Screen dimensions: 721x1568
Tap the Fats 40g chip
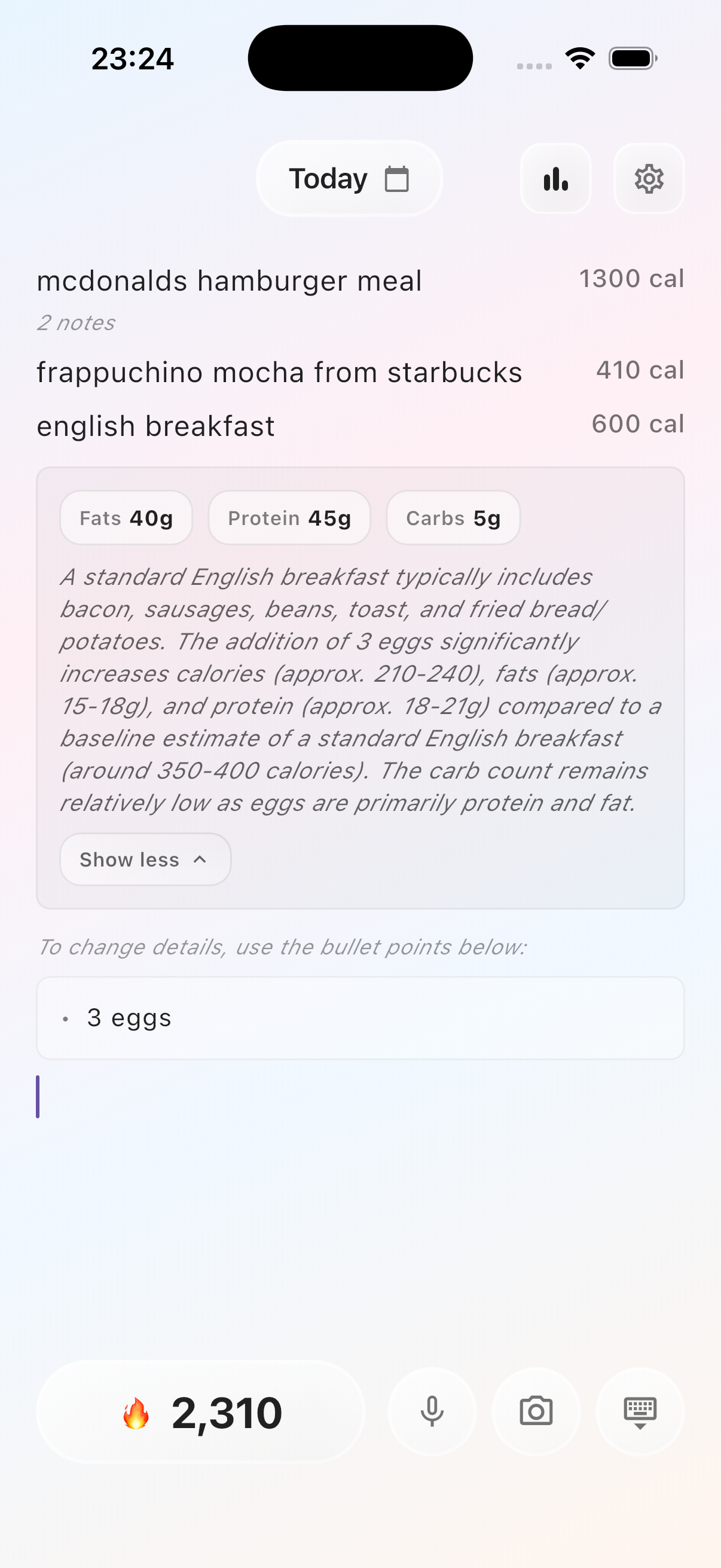126,518
